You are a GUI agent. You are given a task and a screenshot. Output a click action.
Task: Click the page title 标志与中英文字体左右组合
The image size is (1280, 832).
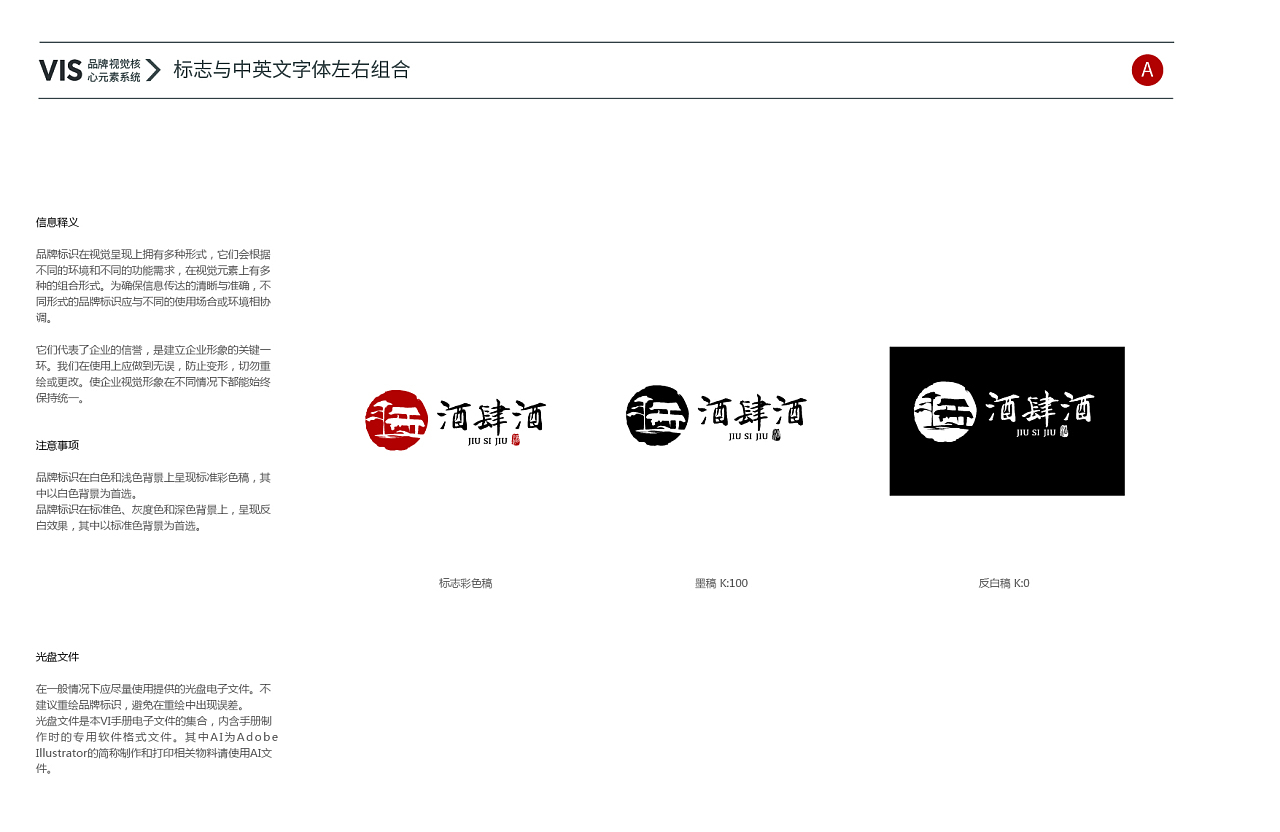292,70
